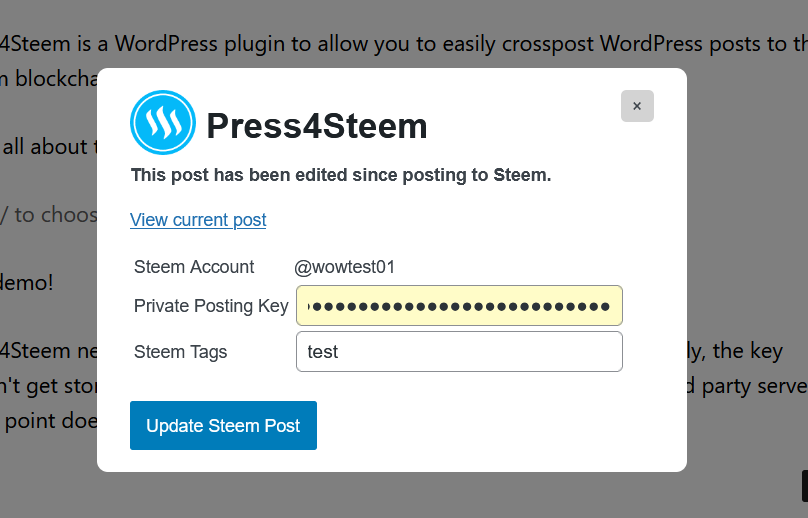Screen dimensions: 808x518
Task: Click the grey background text '/ to choos'
Action: coord(48,215)
